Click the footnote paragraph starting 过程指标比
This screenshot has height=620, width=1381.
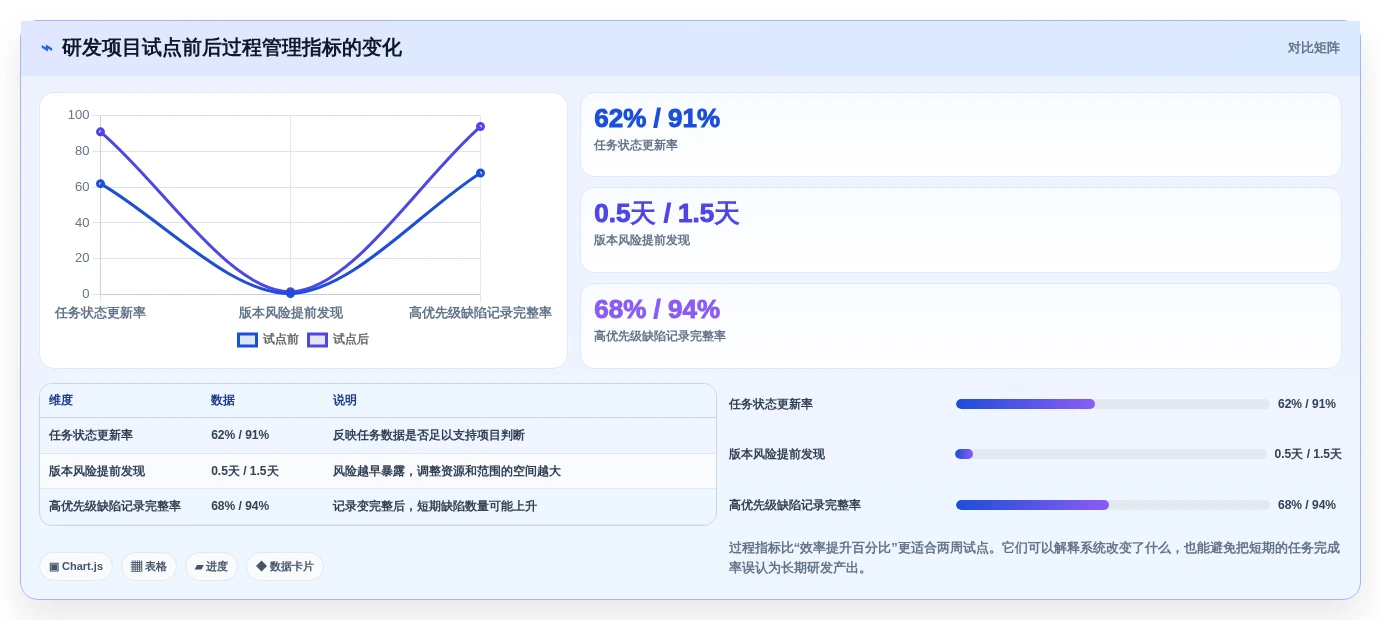[1034, 558]
